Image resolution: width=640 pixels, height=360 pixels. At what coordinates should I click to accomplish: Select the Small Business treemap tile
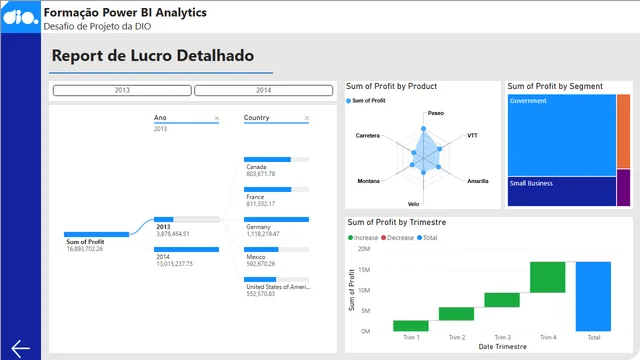[x=562, y=191]
